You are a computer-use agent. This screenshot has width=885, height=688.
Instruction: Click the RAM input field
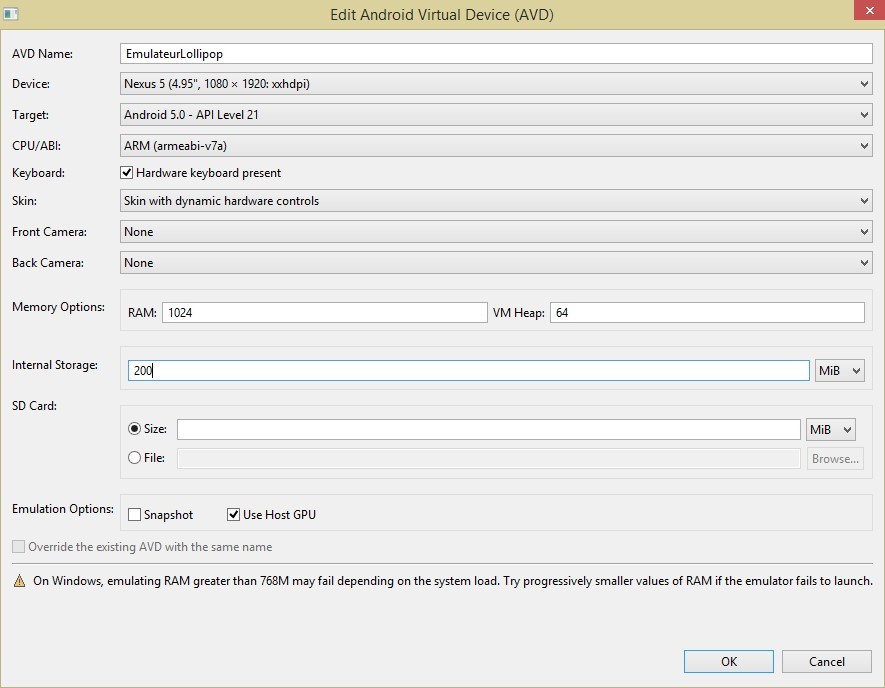pos(325,313)
